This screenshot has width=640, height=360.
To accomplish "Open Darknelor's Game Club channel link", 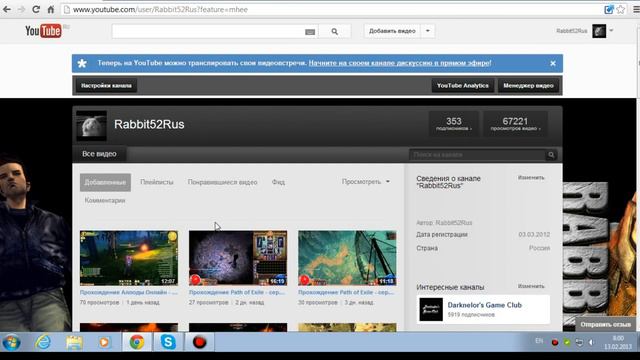I will 484,305.
